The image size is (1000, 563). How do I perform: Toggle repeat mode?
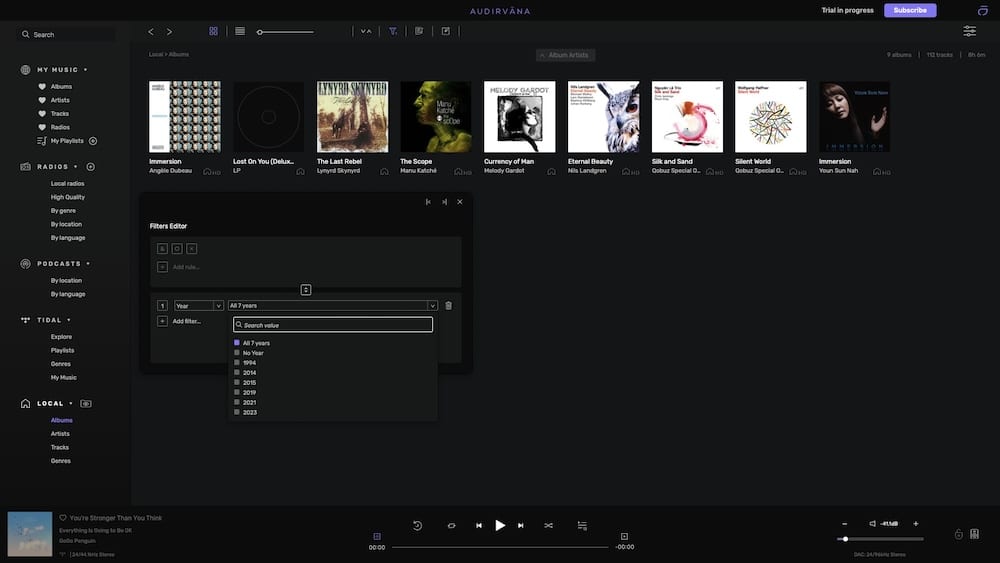(x=452, y=525)
